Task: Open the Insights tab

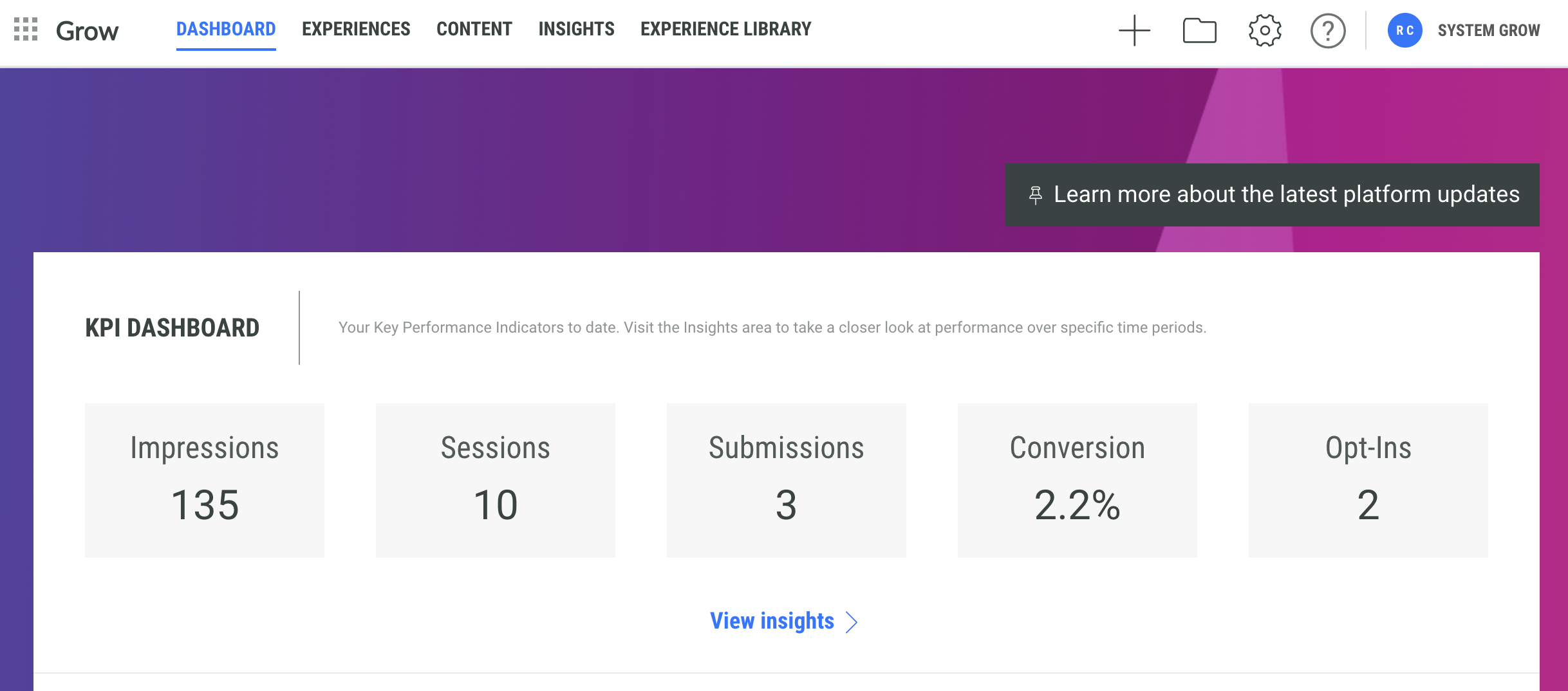Action: (576, 29)
